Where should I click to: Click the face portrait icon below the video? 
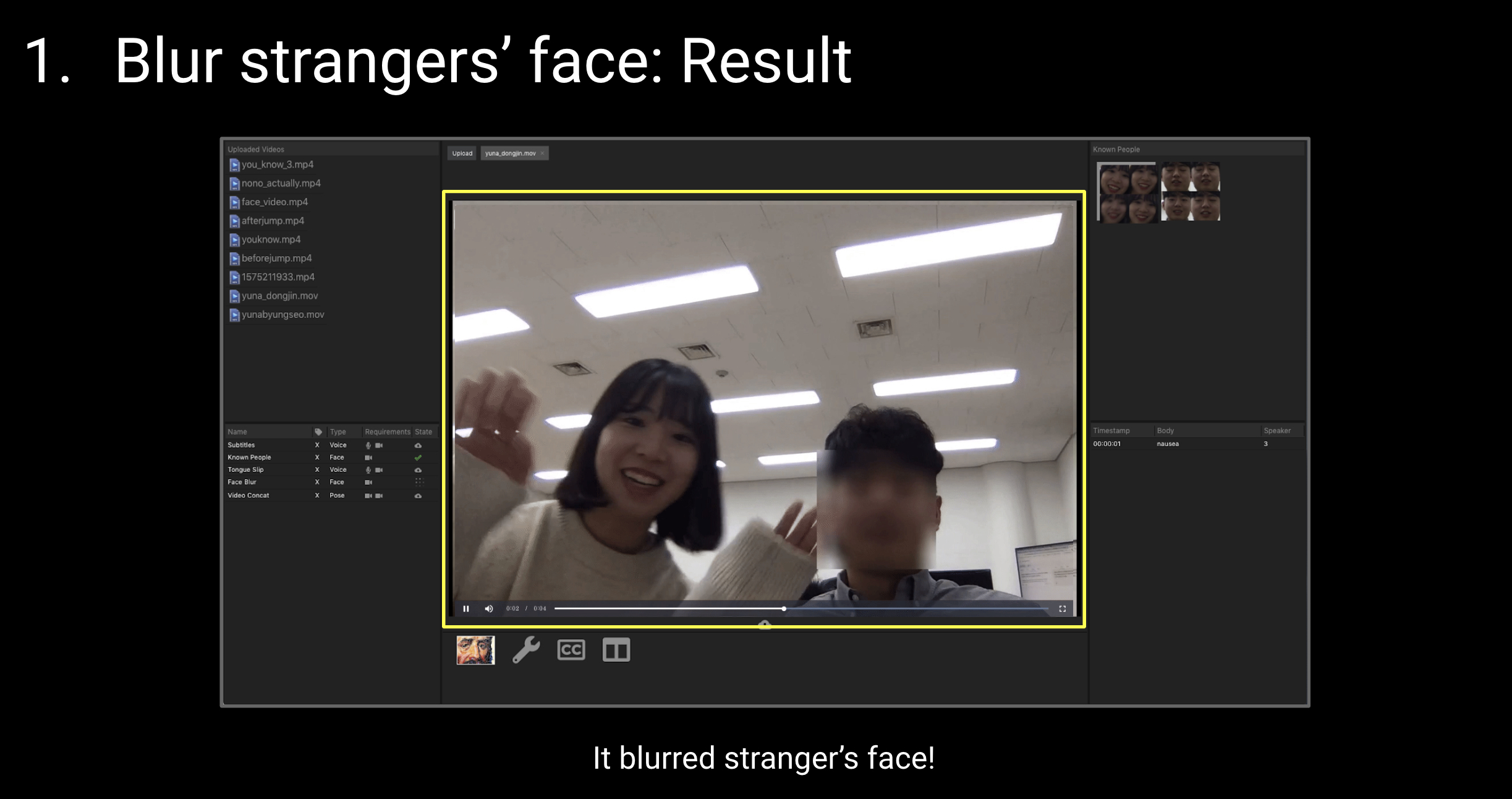click(x=475, y=650)
